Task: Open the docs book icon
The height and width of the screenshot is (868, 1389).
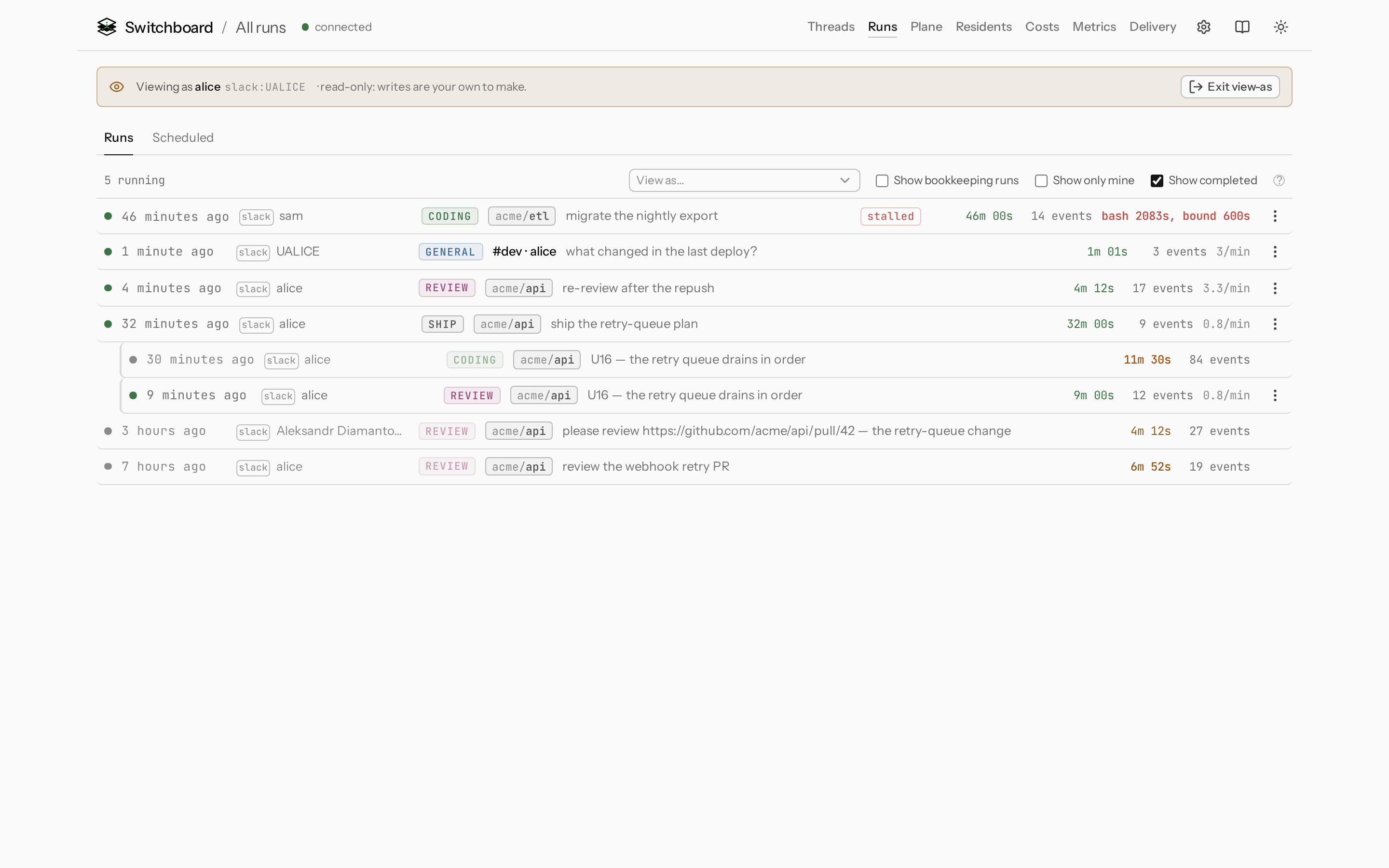Action: (x=1242, y=27)
